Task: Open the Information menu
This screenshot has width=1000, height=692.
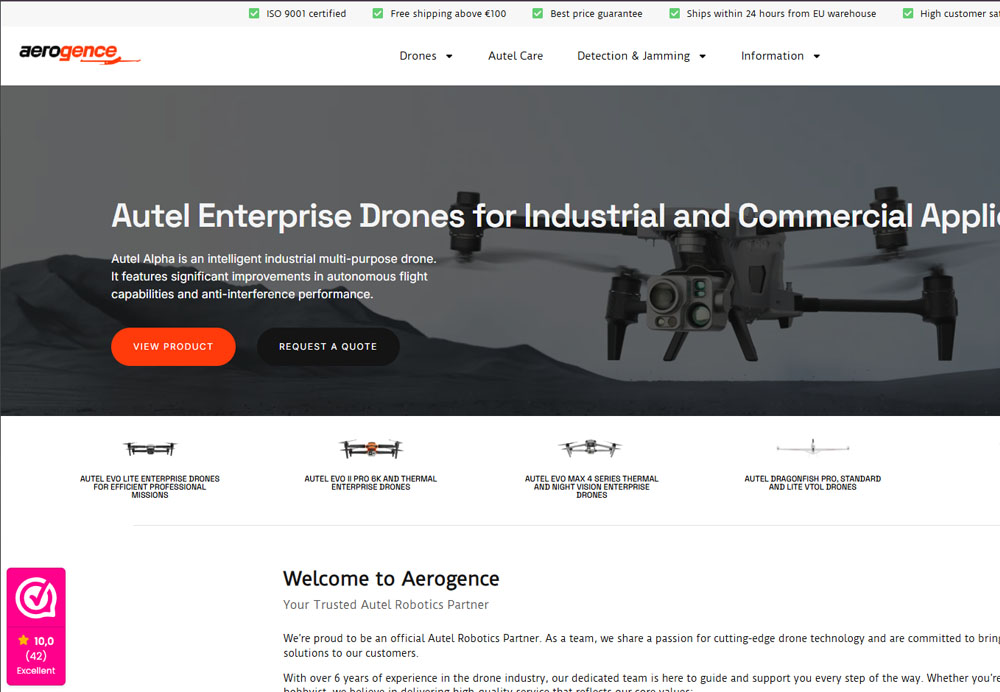Action: point(772,56)
